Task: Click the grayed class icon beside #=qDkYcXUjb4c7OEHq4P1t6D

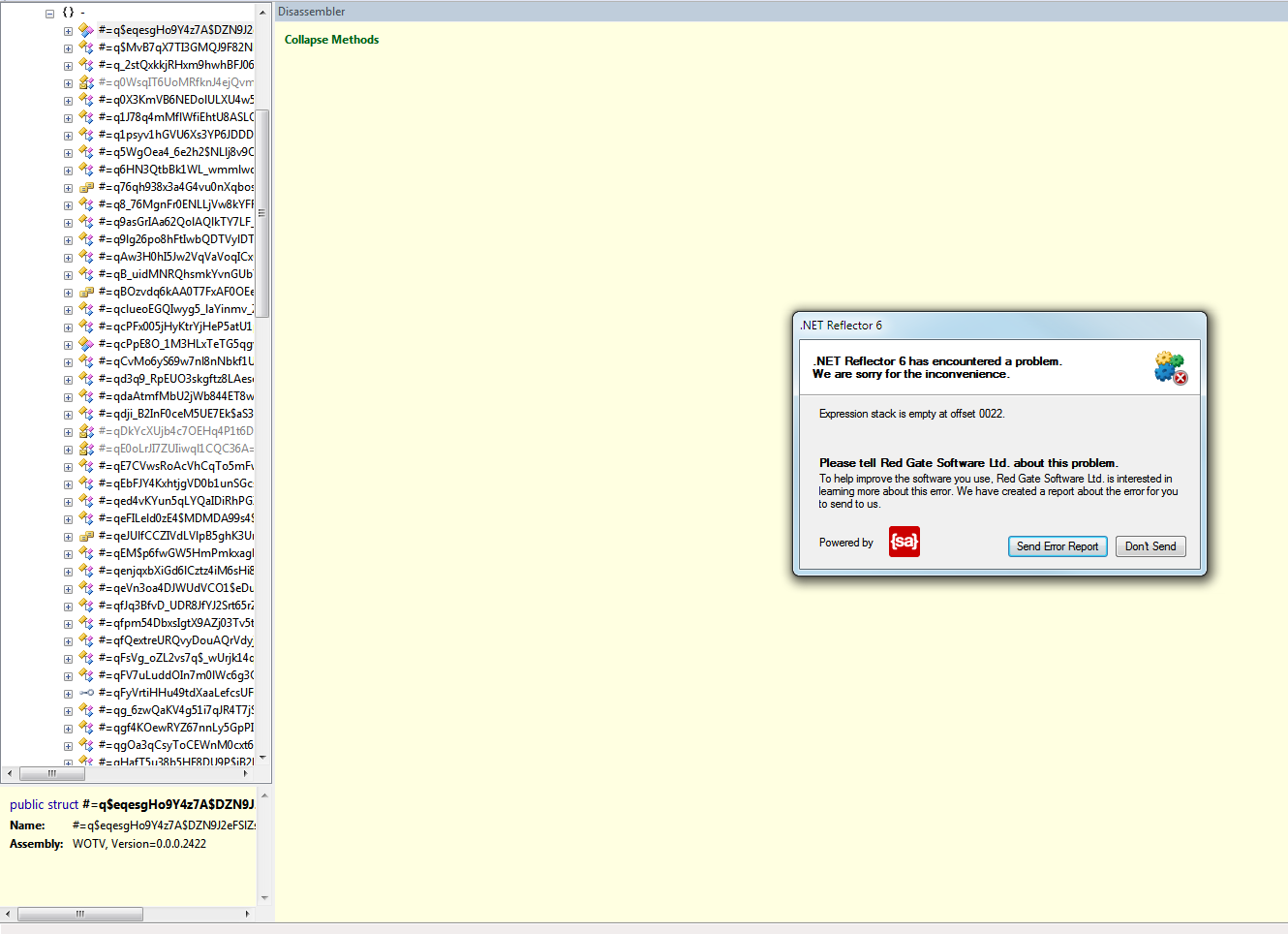Action: click(x=86, y=431)
